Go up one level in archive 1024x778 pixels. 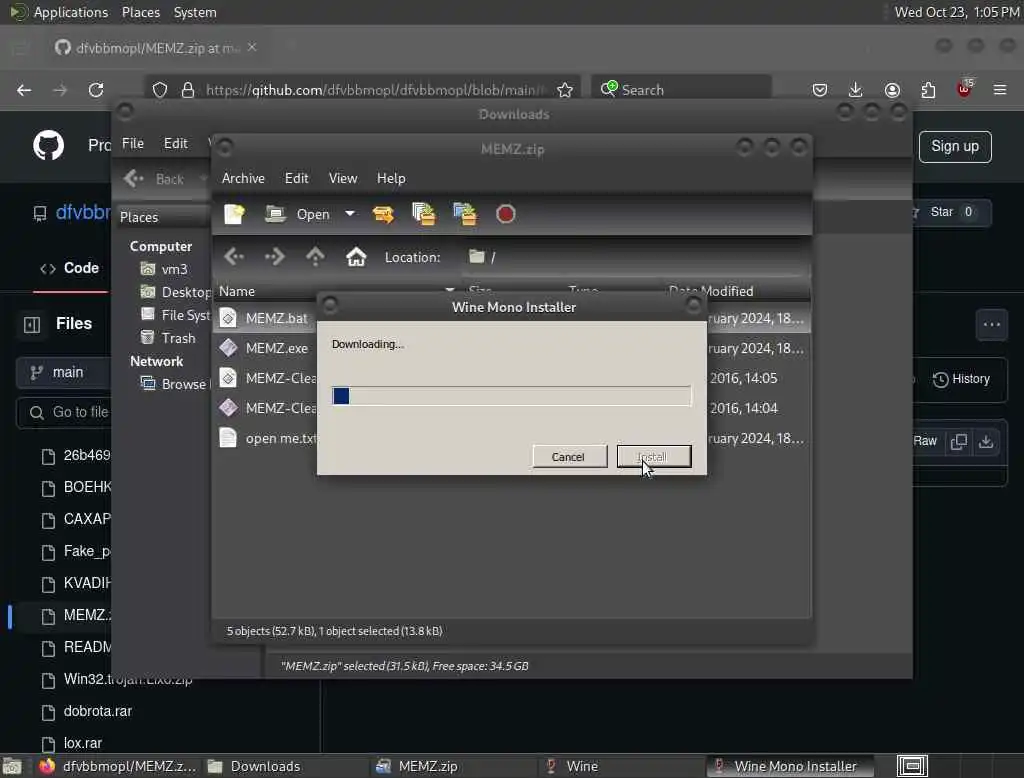pos(315,257)
